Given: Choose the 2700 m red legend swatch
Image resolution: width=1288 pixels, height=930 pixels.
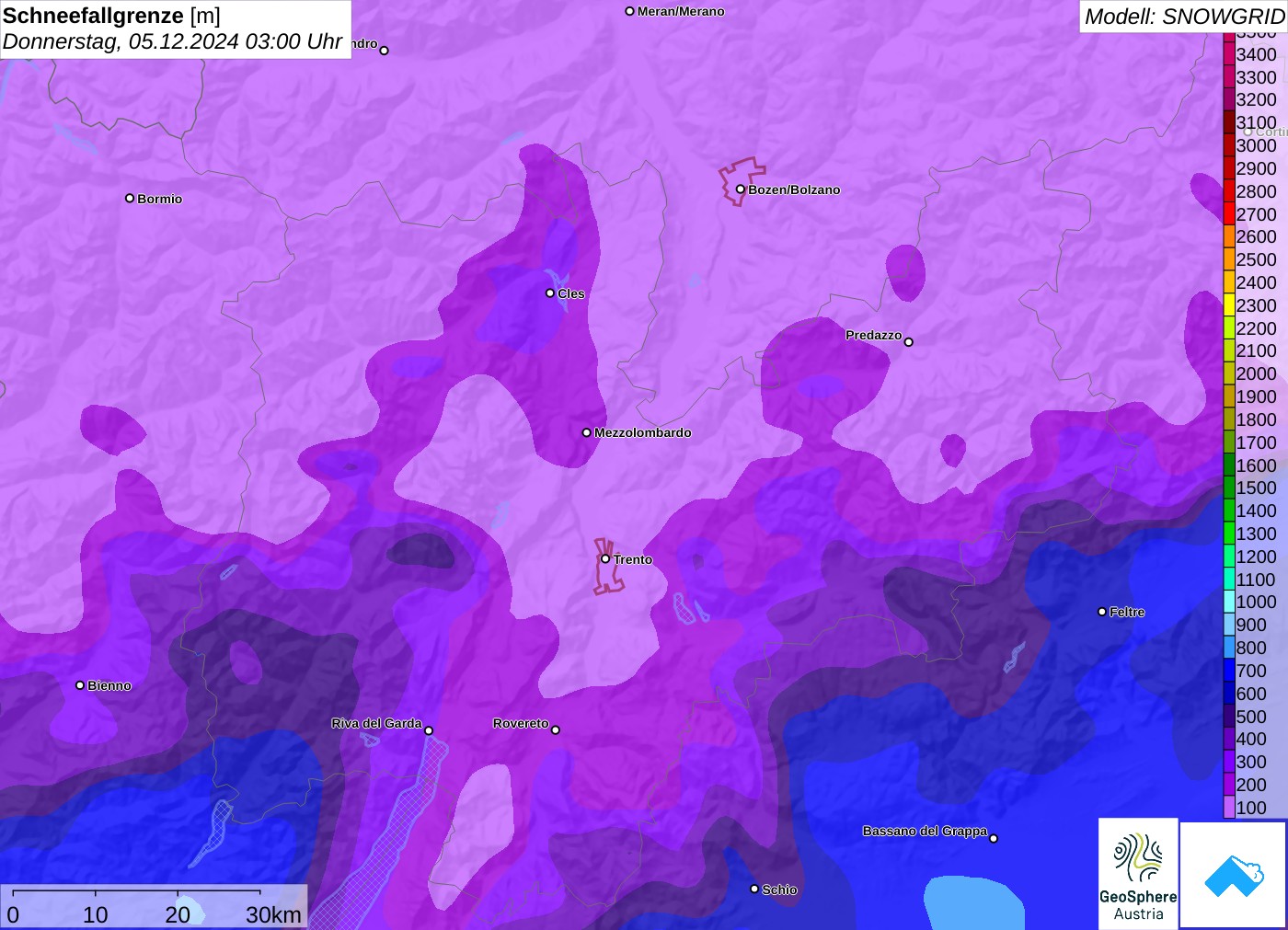Looking at the screenshot, I should pos(1229,214).
